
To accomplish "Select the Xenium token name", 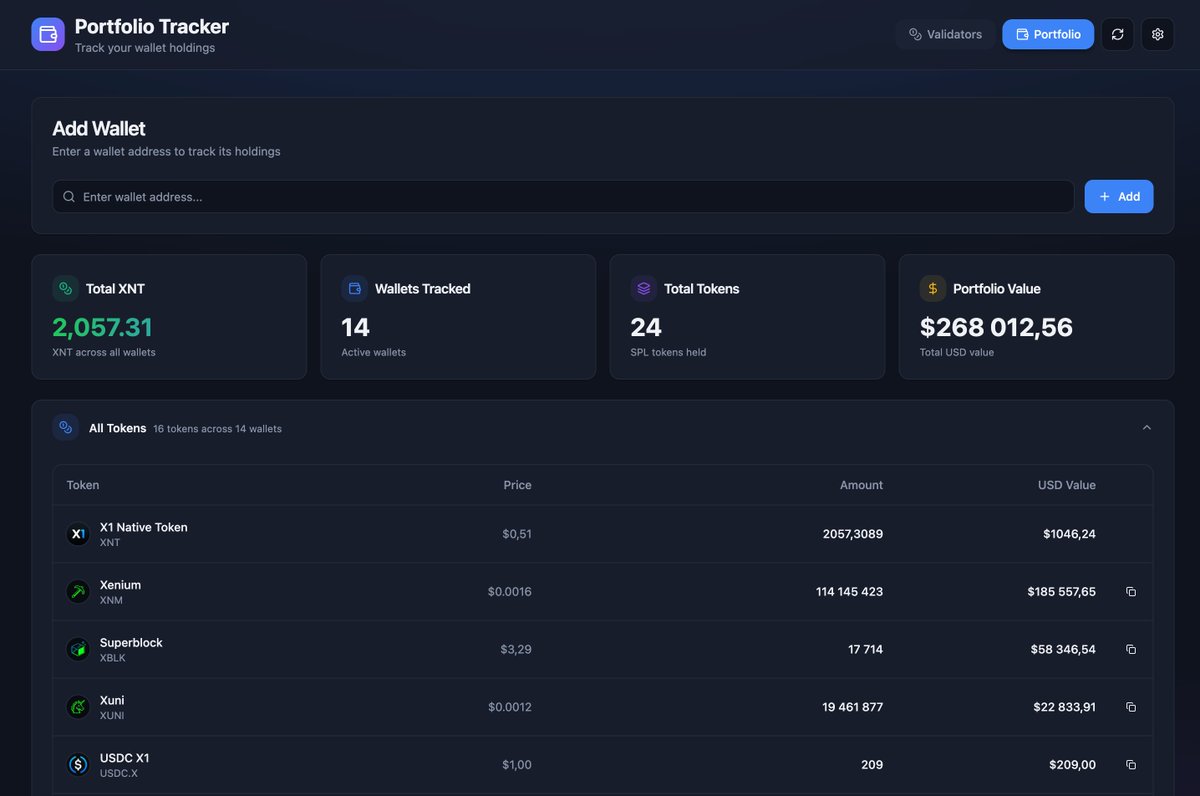I will 120,585.
